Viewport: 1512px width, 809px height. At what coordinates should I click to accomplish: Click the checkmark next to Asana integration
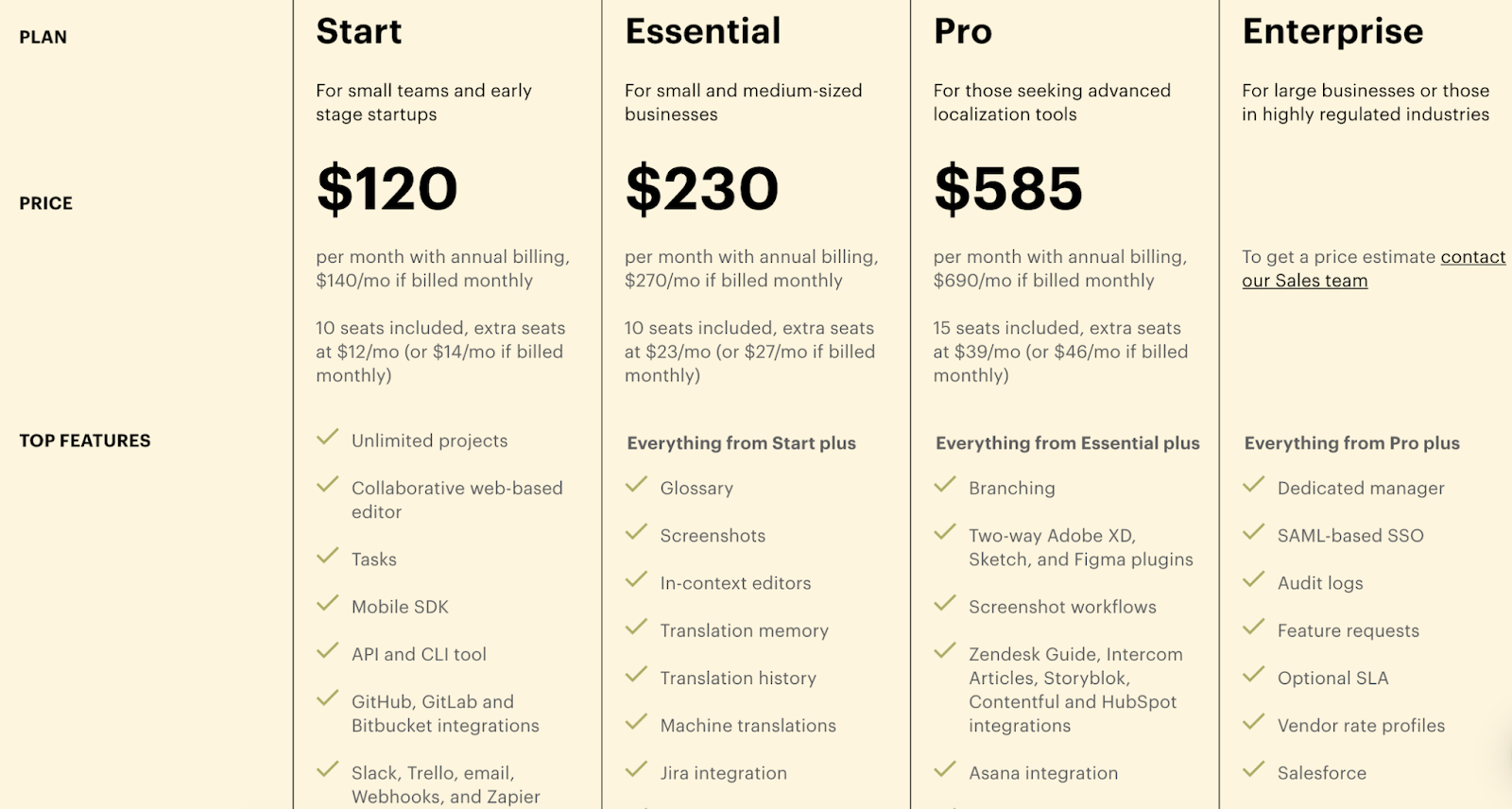[x=945, y=769]
